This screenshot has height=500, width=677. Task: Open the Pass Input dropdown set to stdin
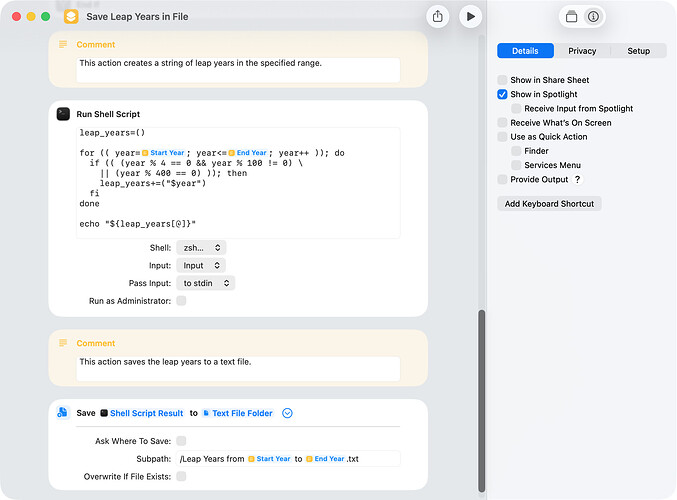[206, 283]
